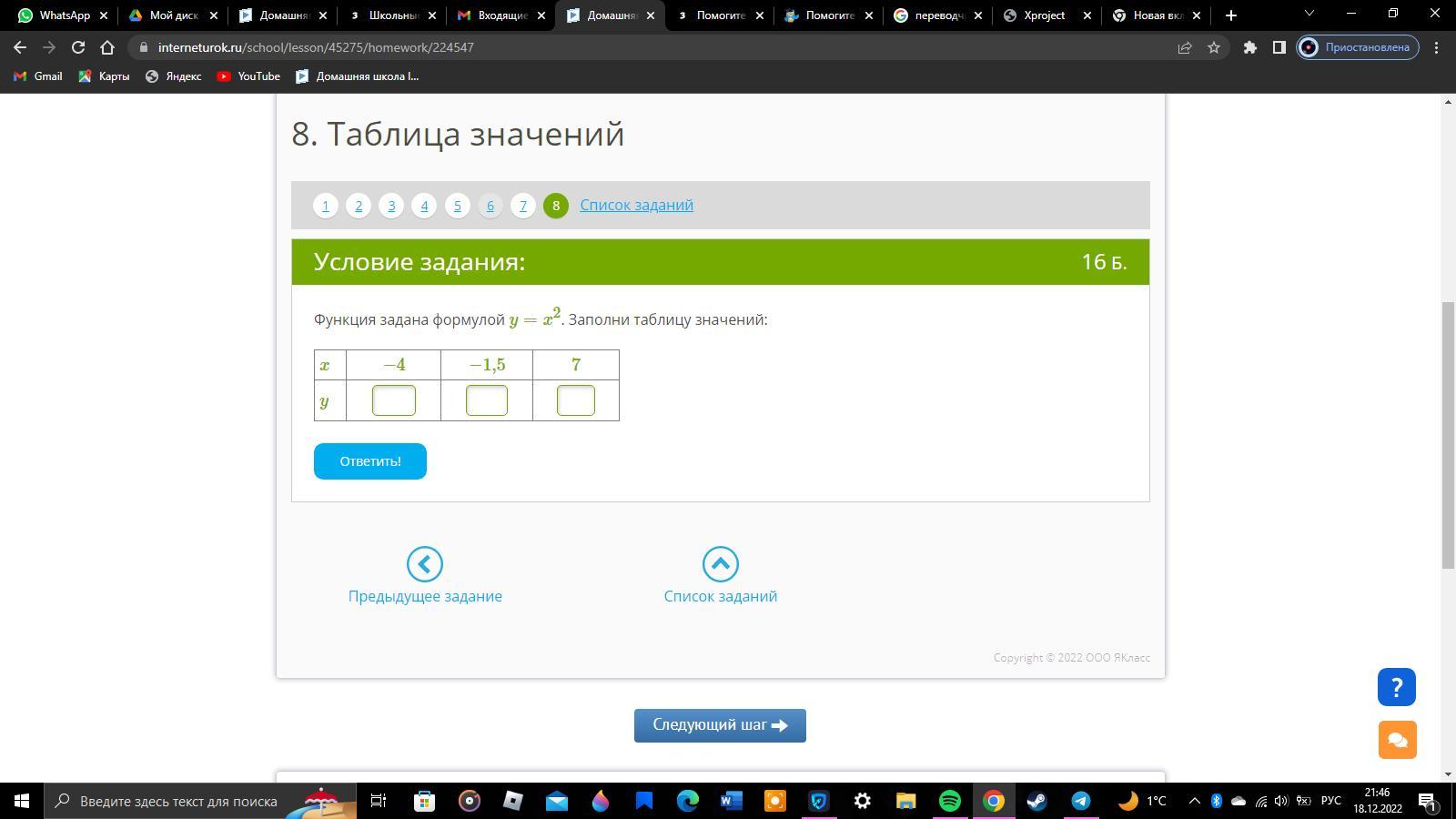The height and width of the screenshot is (819, 1456).
Task: Open the Список заданий link in the task bar
Action: [x=636, y=205]
